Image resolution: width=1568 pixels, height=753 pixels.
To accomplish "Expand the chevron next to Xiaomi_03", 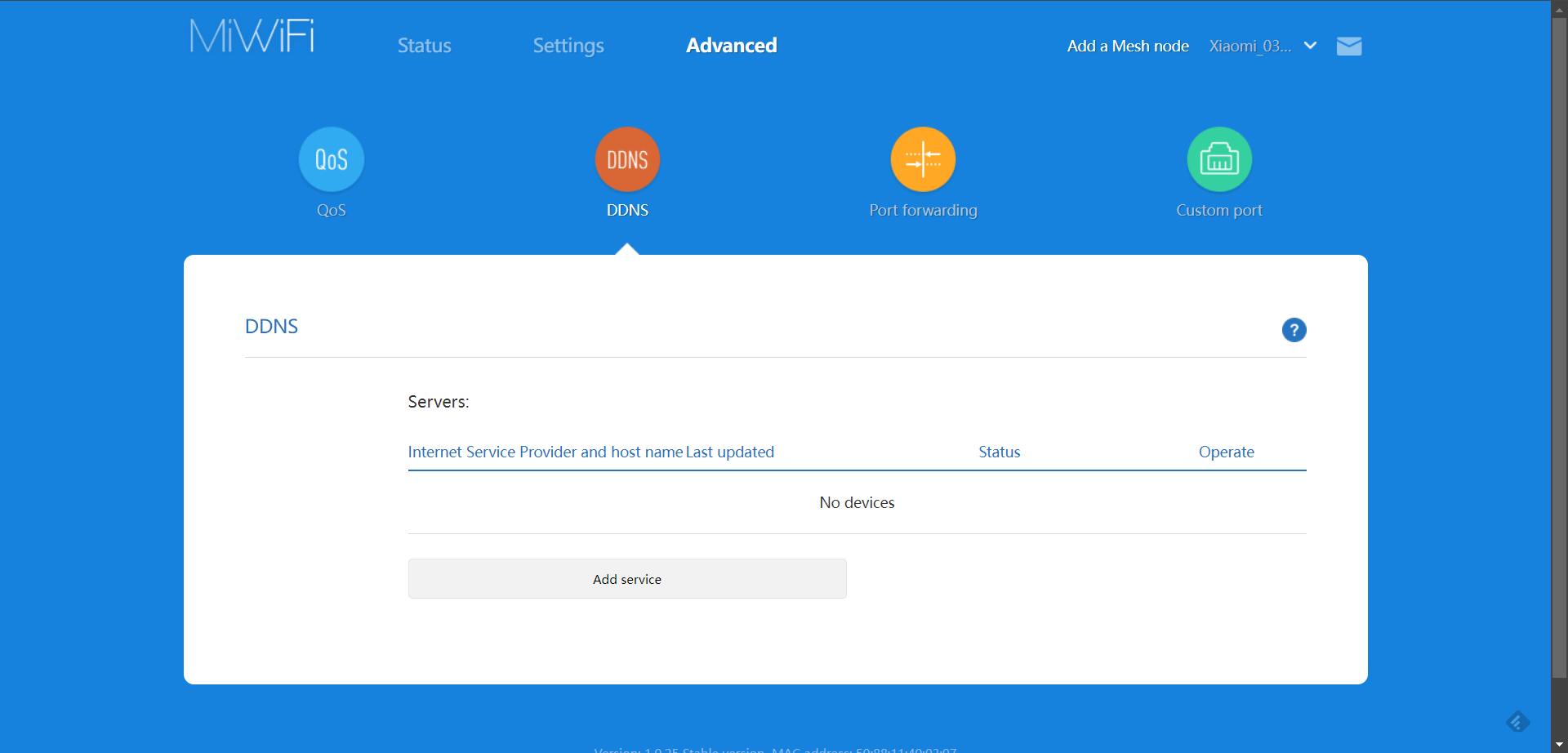I will tap(1311, 46).
